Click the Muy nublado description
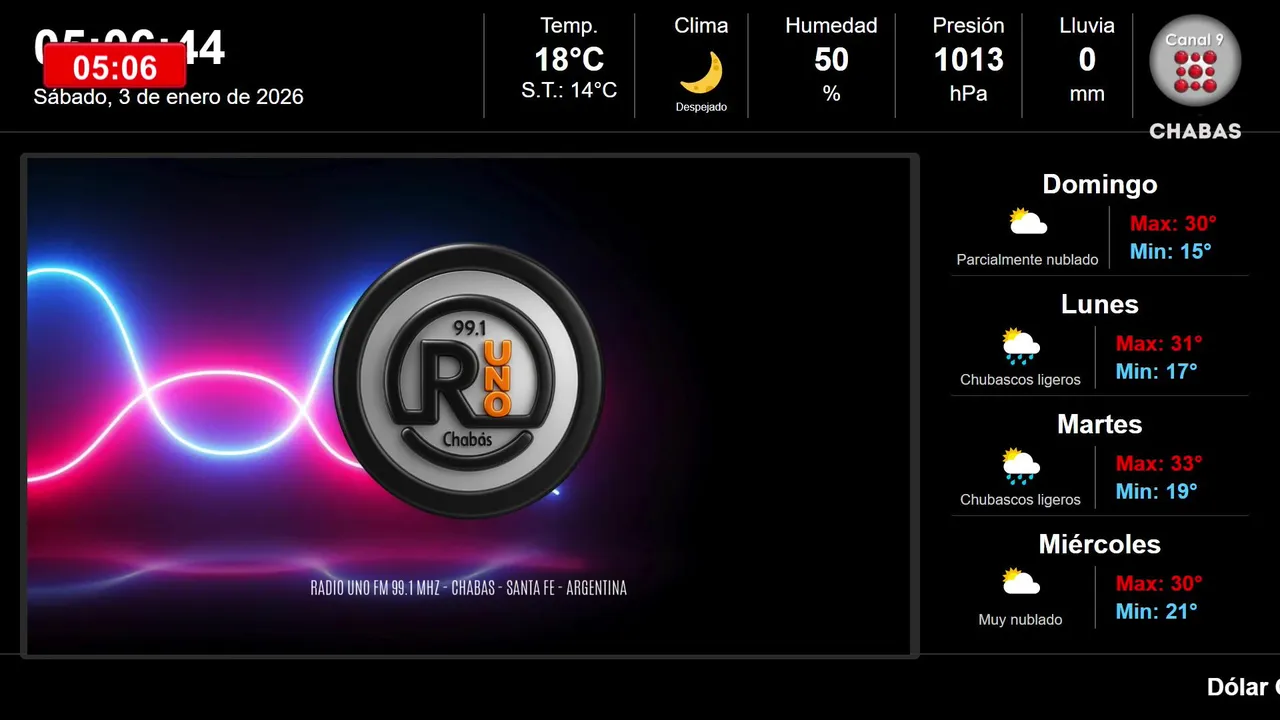Image resolution: width=1280 pixels, height=720 pixels. (x=1020, y=620)
